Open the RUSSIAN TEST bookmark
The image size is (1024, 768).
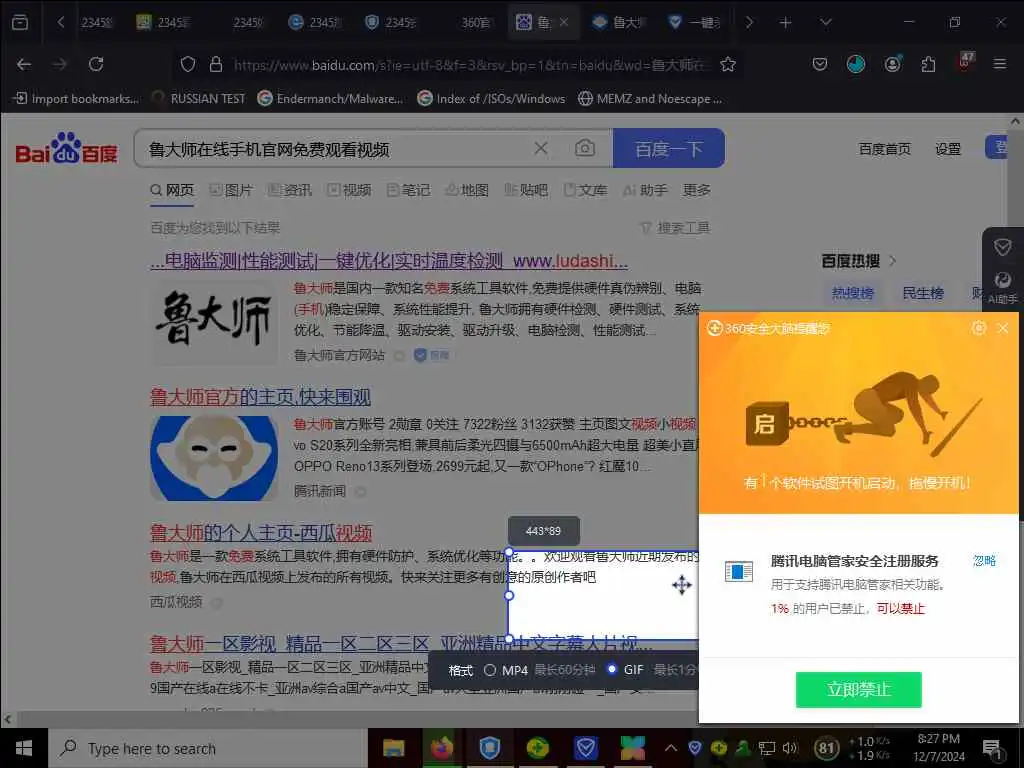pos(200,99)
